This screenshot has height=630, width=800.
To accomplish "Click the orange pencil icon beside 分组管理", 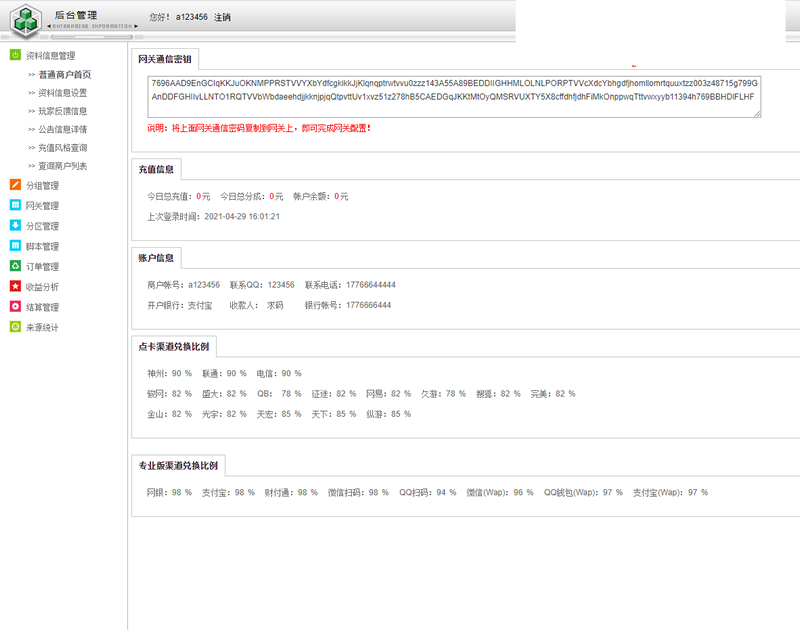I will pyautogui.click(x=15, y=185).
